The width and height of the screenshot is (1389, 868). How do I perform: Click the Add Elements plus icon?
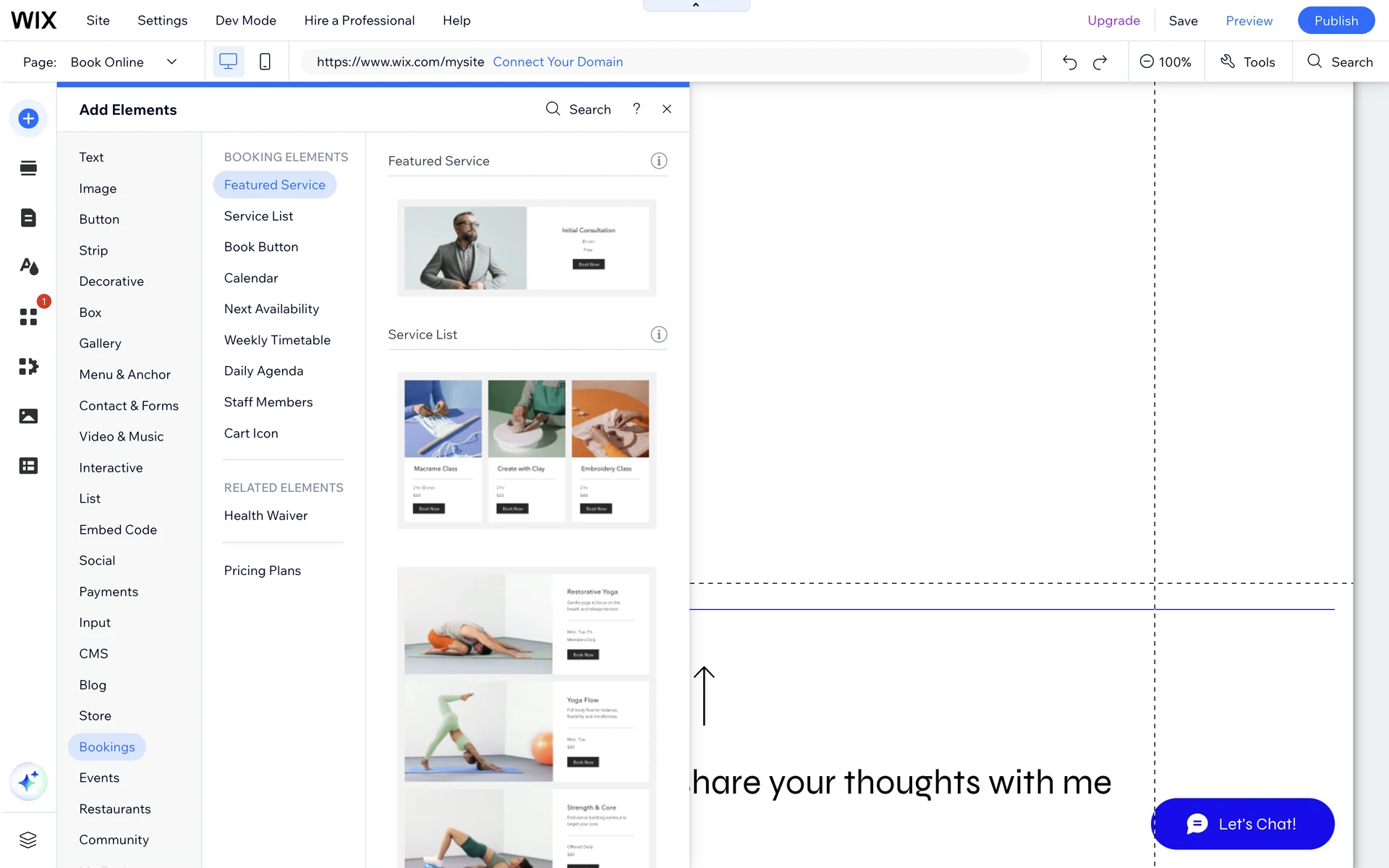pyautogui.click(x=28, y=119)
